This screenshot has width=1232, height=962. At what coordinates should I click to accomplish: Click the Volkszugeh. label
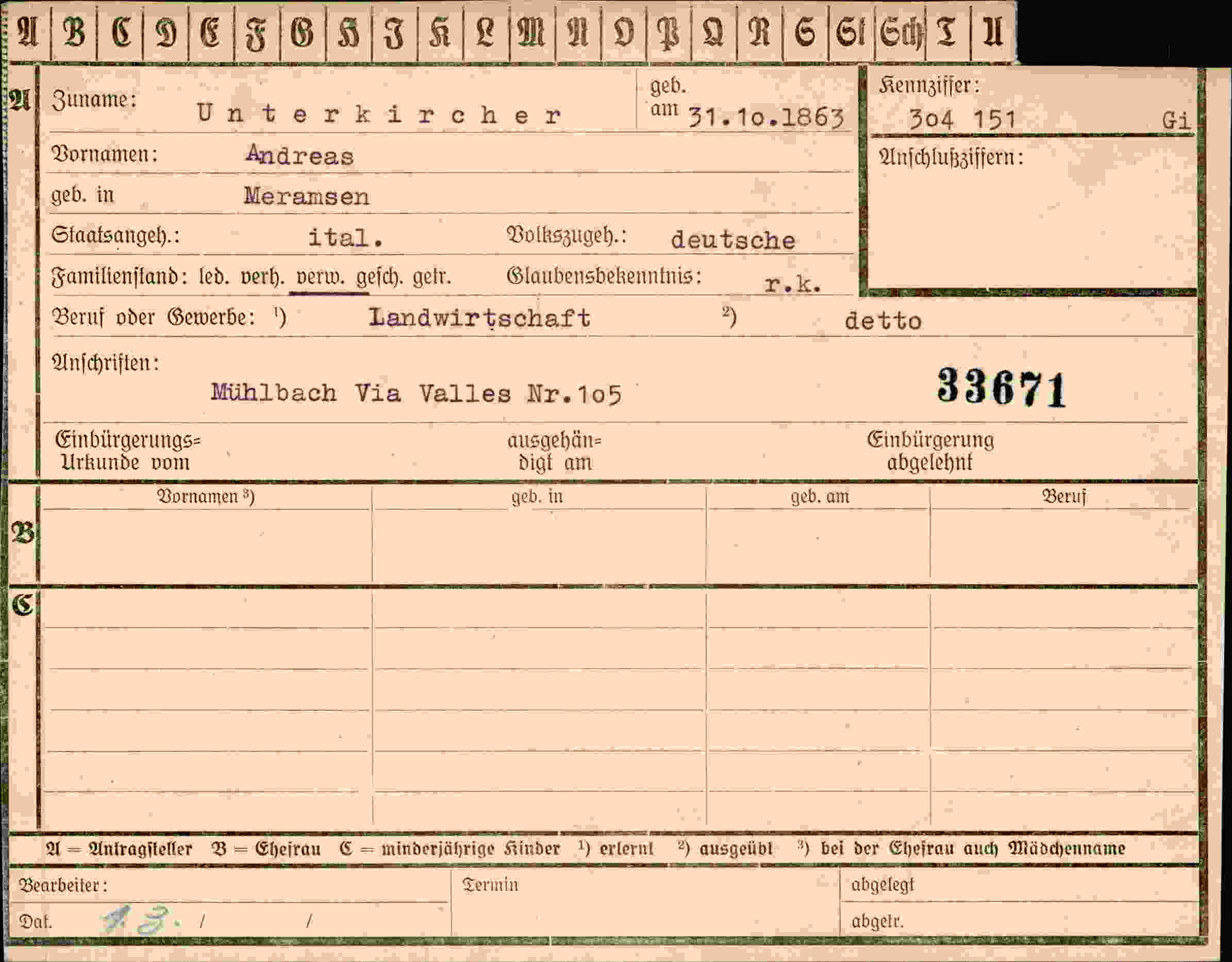coord(567,236)
